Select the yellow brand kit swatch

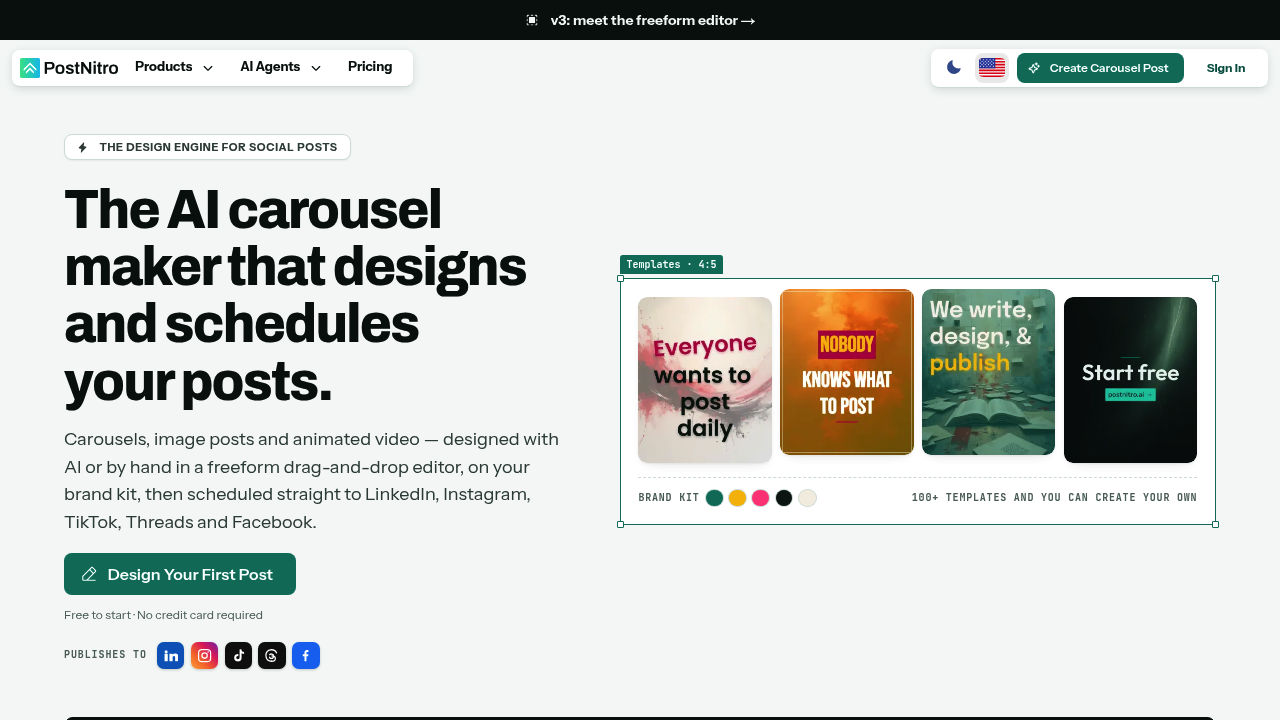click(x=737, y=498)
